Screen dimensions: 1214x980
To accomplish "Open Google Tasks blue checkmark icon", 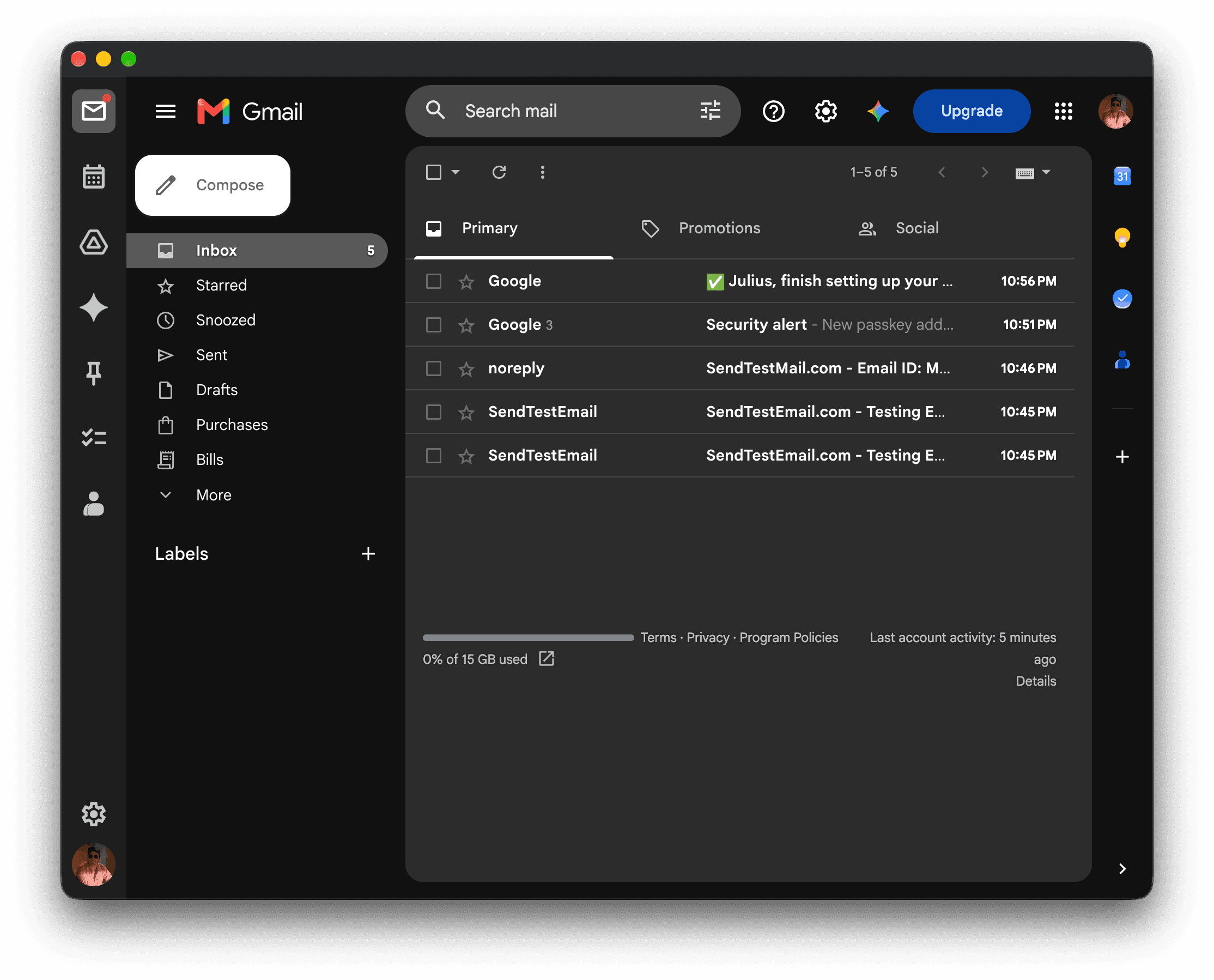I will (1122, 299).
